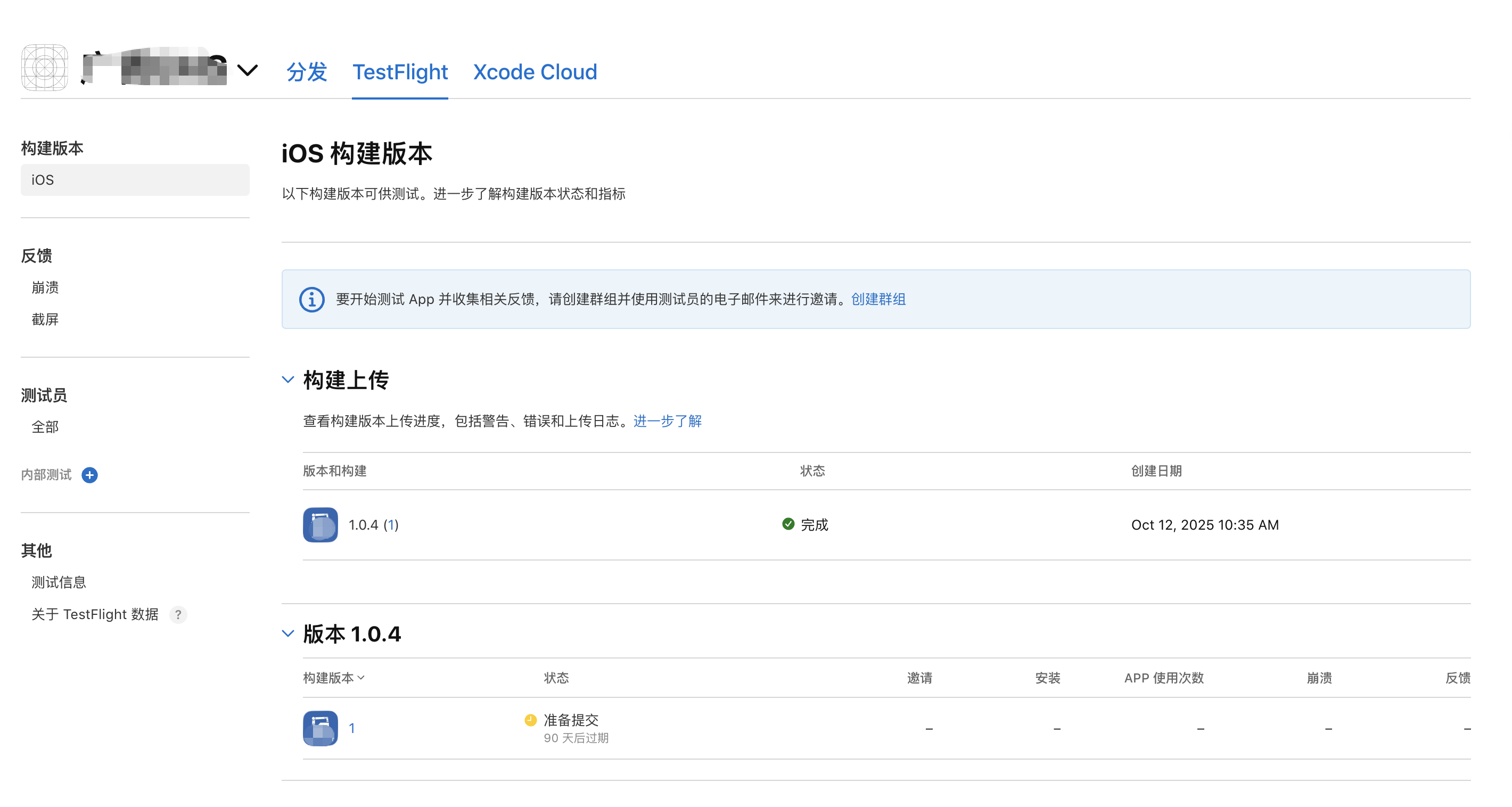Screen dimensions: 1512x807
Task: Open 进一步了解 link about uploads
Action: [668, 421]
